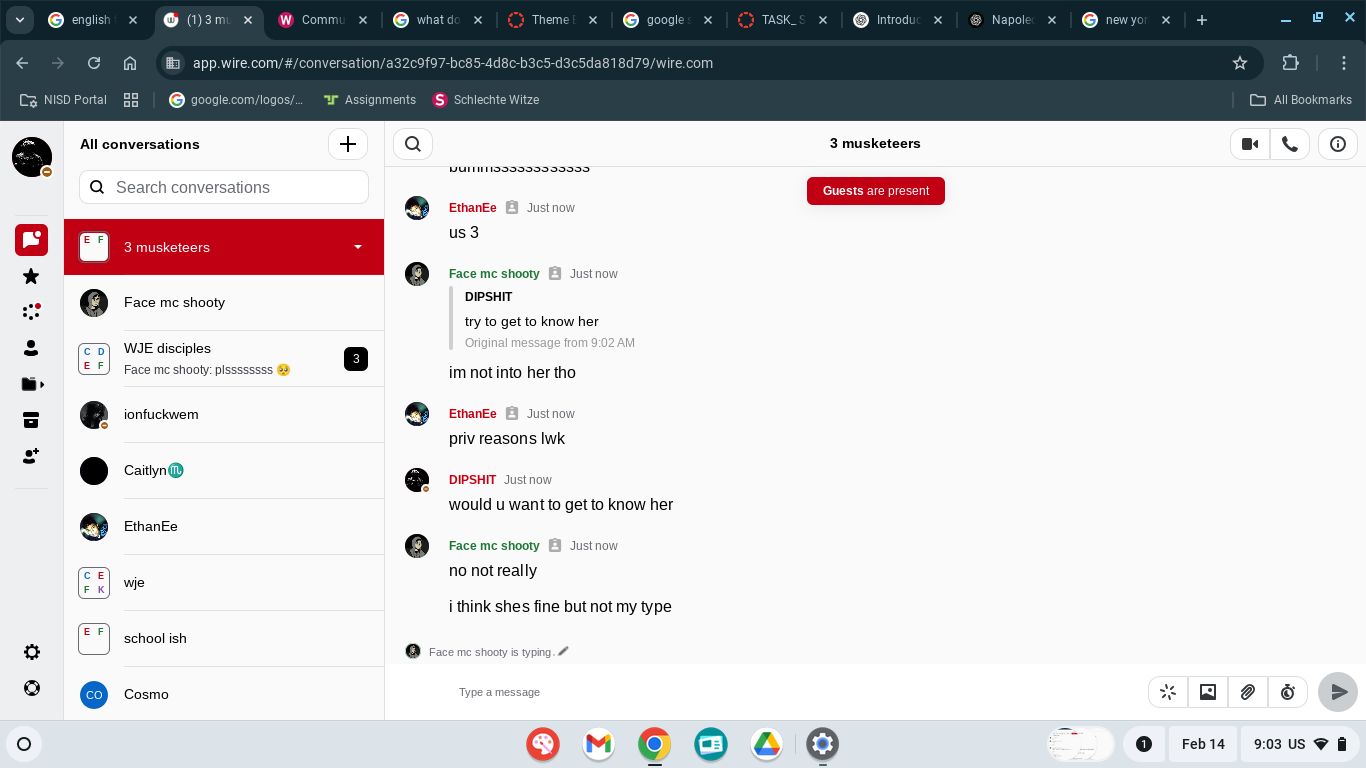Open the All Bookmarks folder

point(1301,100)
